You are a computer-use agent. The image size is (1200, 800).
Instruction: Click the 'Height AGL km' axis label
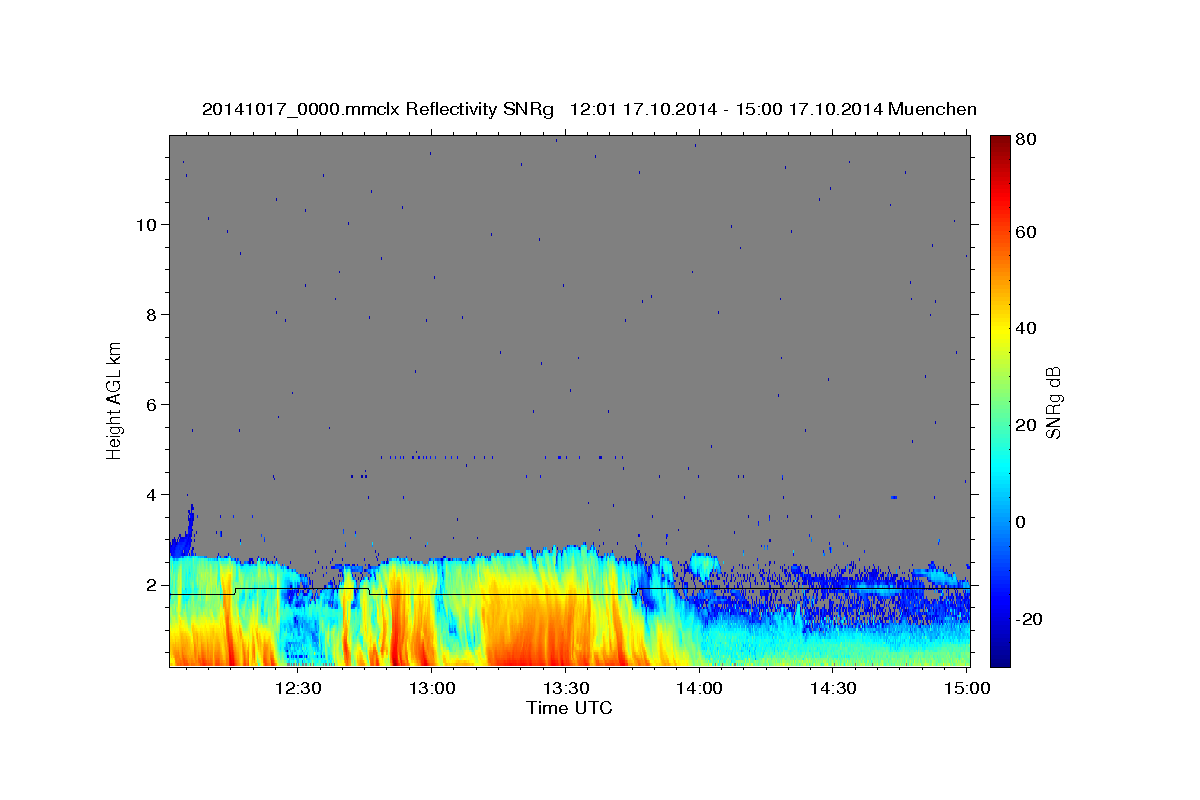click(115, 400)
